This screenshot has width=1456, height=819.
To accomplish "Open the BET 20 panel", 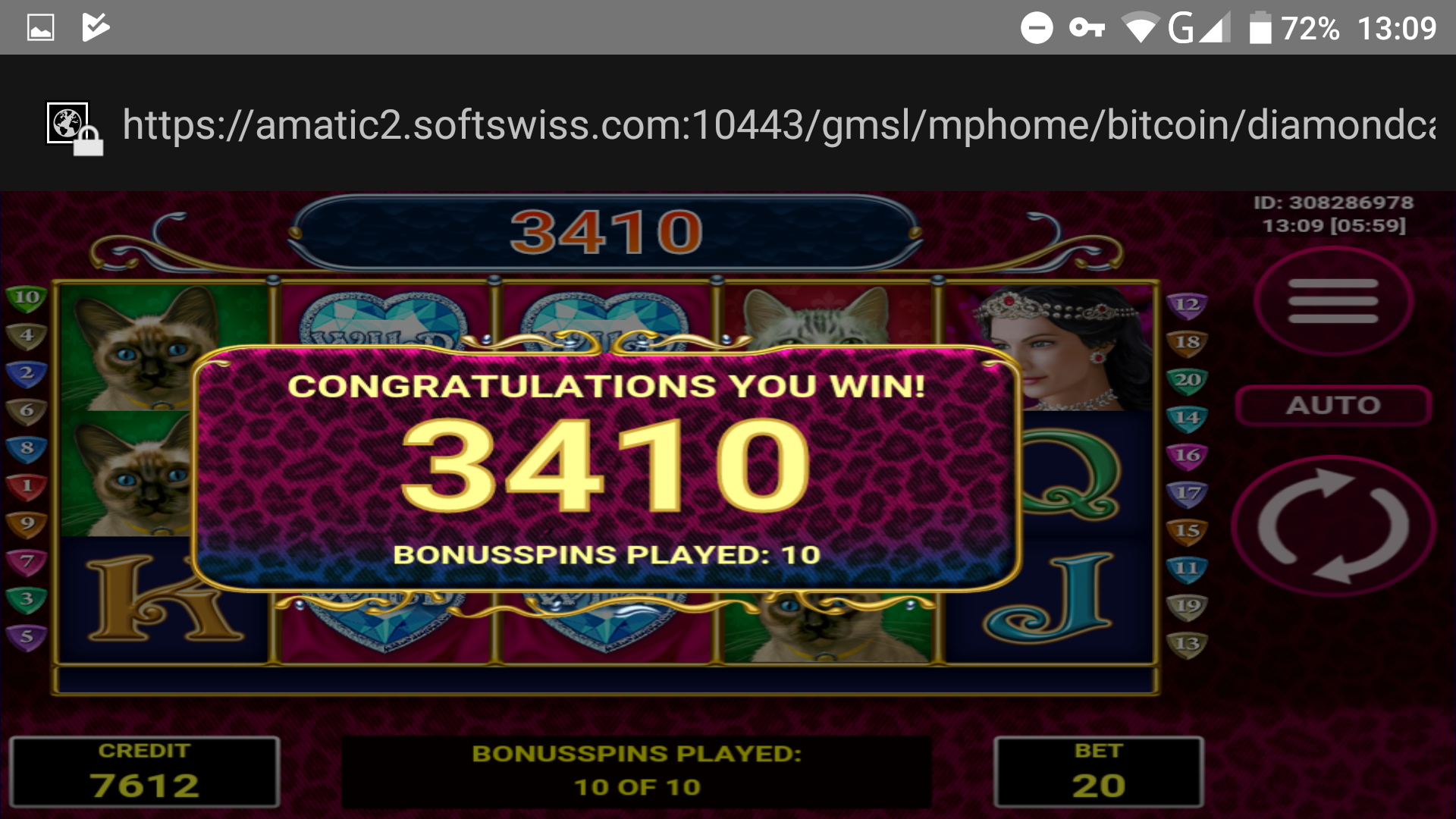I will [1098, 772].
